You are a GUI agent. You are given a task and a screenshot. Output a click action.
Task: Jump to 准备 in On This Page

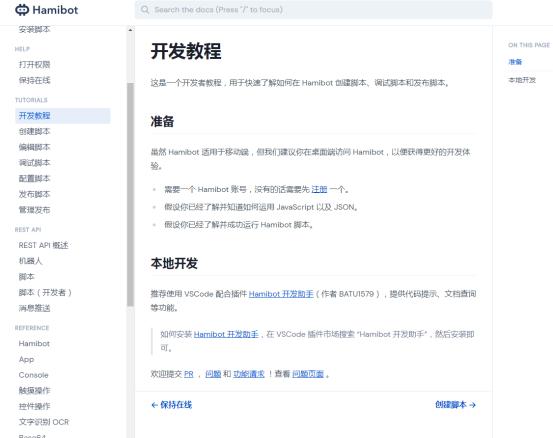click(x=515, y=62)
